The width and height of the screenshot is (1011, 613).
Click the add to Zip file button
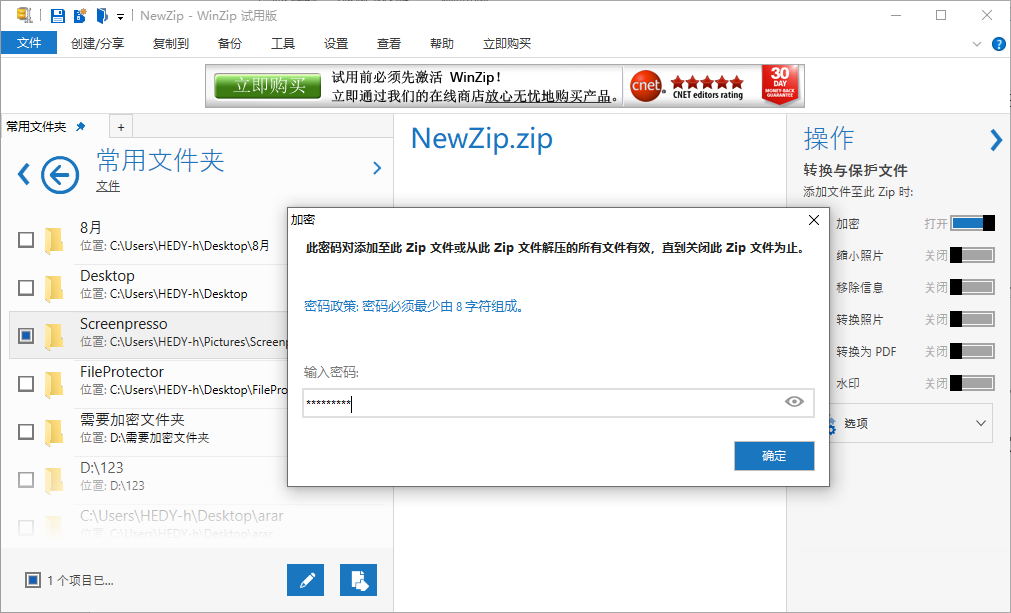(358, 580)
